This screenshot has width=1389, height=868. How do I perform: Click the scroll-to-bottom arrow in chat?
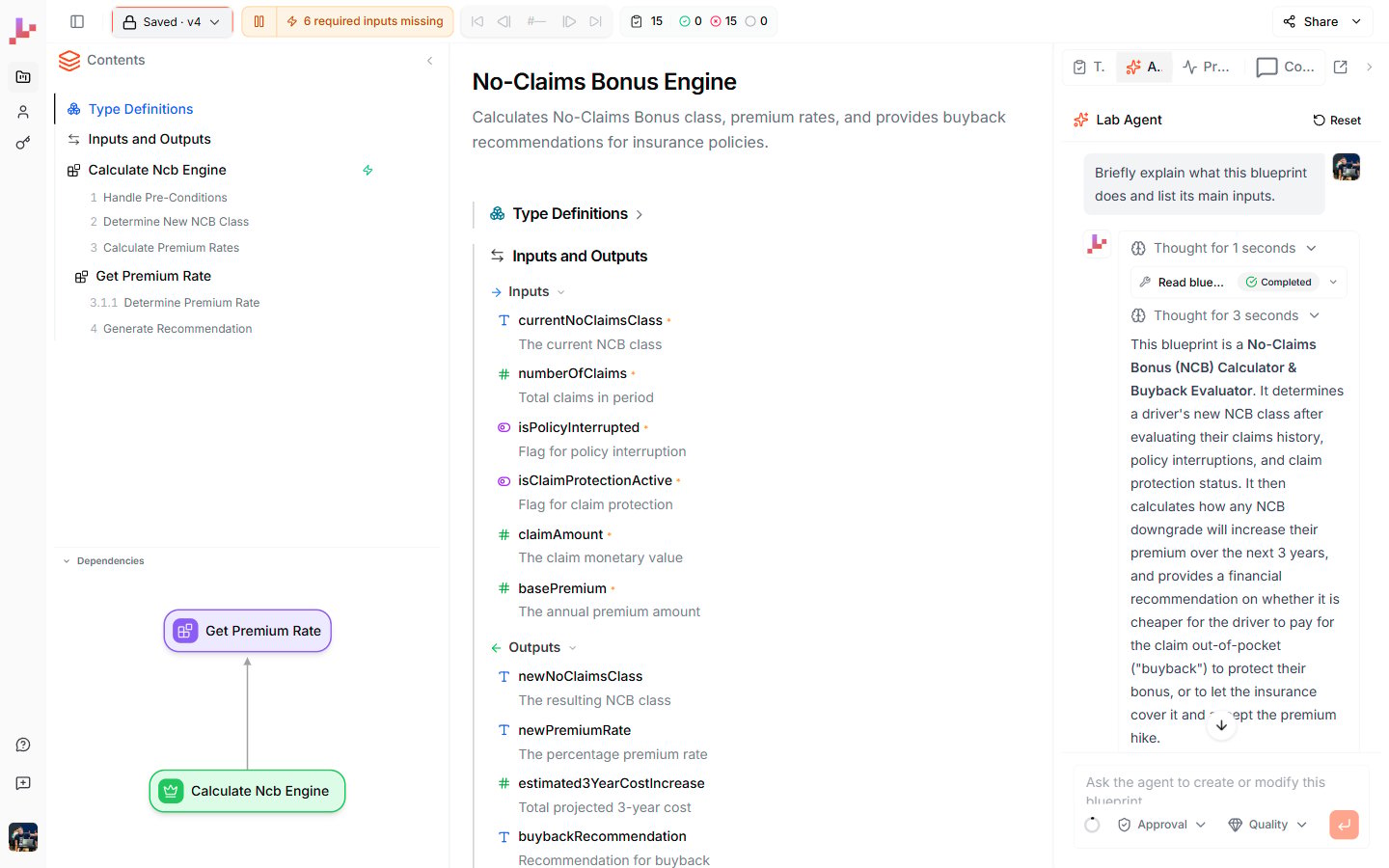point(1221,725)
